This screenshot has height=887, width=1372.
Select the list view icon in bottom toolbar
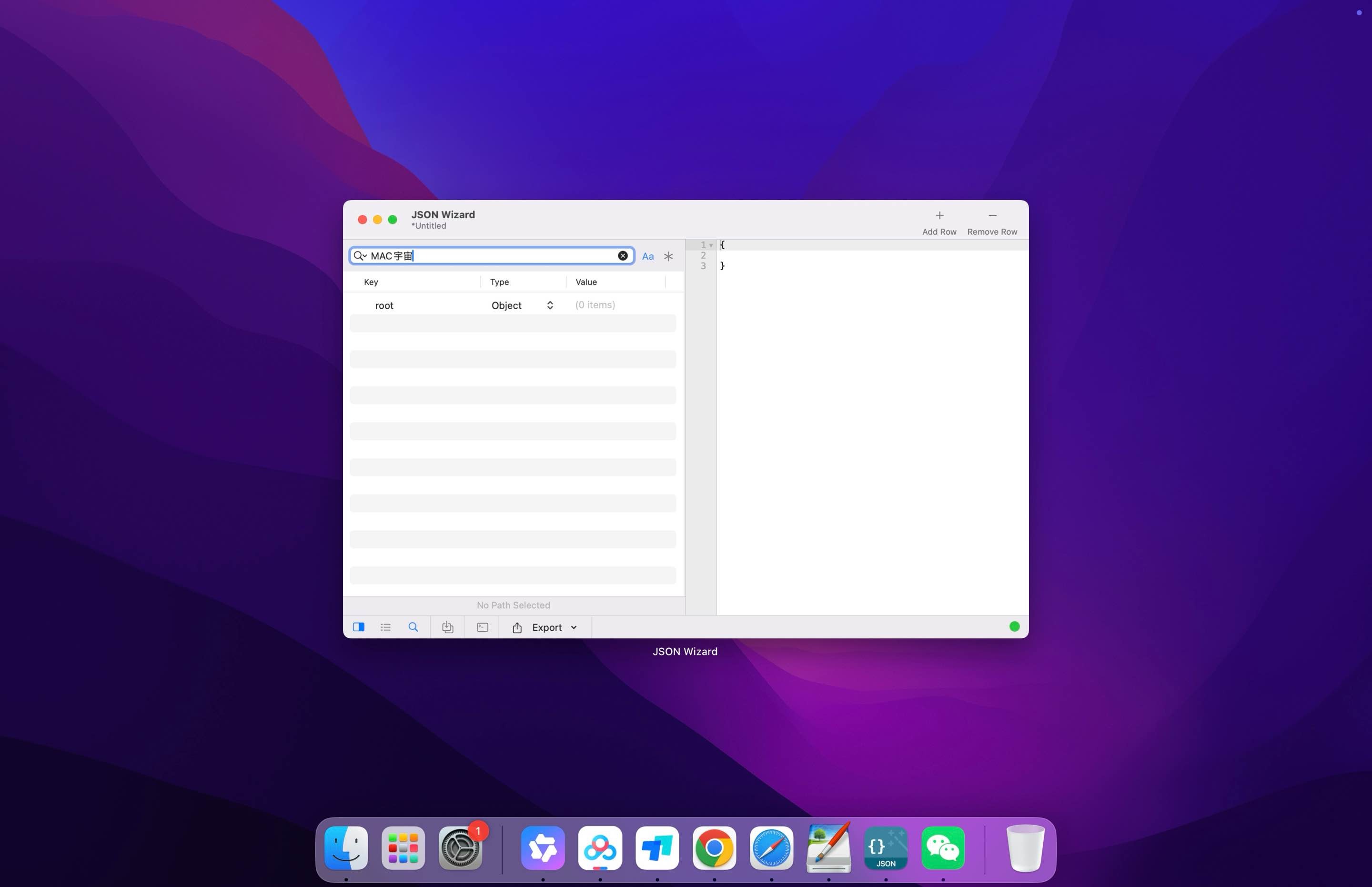click(385, 626)
